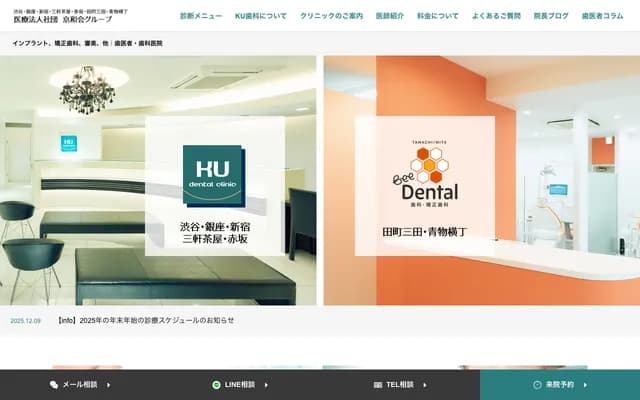Image resolution: width=640 pixels, height=400 pixels.
Task: Open the 2025年の年末年始の診療スケジュール news link
Action: [x=146, y=320]
